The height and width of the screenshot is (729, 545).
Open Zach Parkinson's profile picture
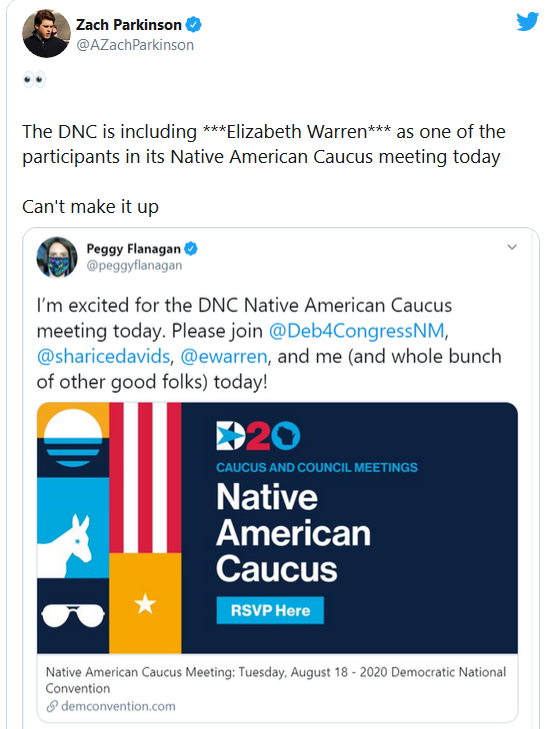point(46,33)
